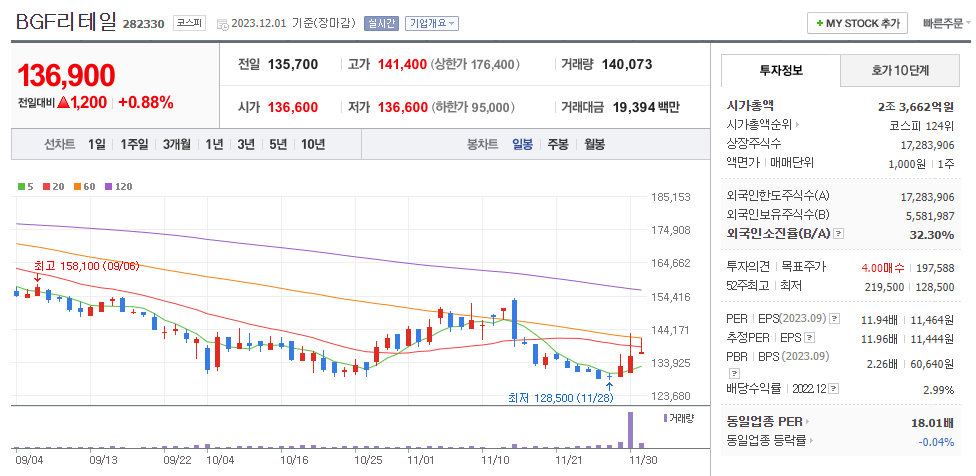
Task: Click the +0.88% change value
Action: 146,103
